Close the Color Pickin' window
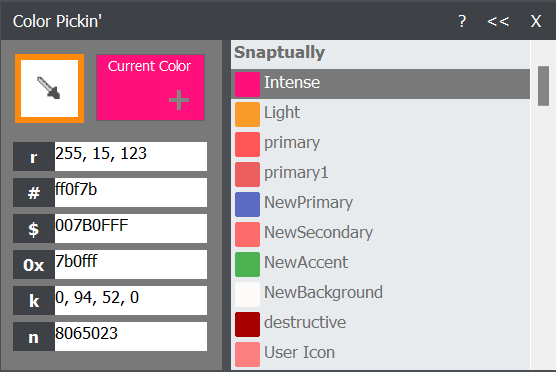The height and width of the screenshot is (372, 556). click(x=535, y=22)
